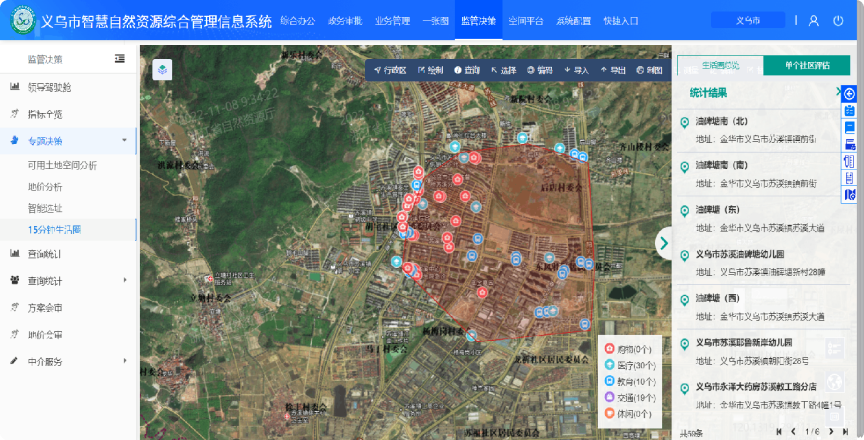Click the power logout icon
This screenshot has width=864, height=440.
[x=838, y=20]
